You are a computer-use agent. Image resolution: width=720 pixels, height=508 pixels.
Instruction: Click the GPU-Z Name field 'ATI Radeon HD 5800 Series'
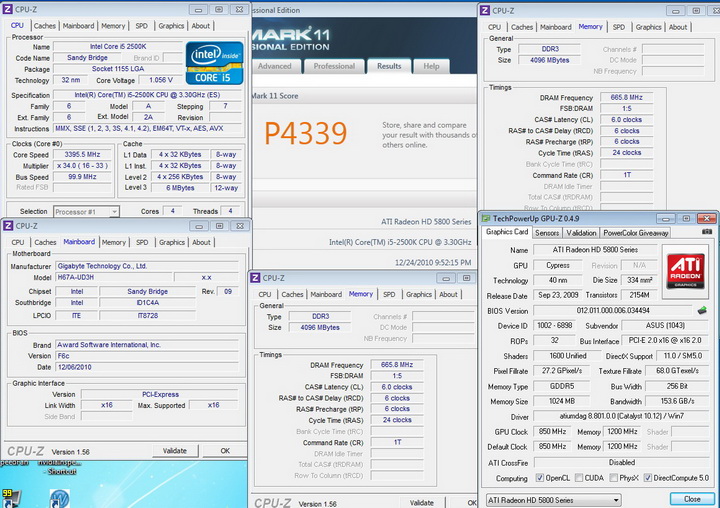coord(595,250)
